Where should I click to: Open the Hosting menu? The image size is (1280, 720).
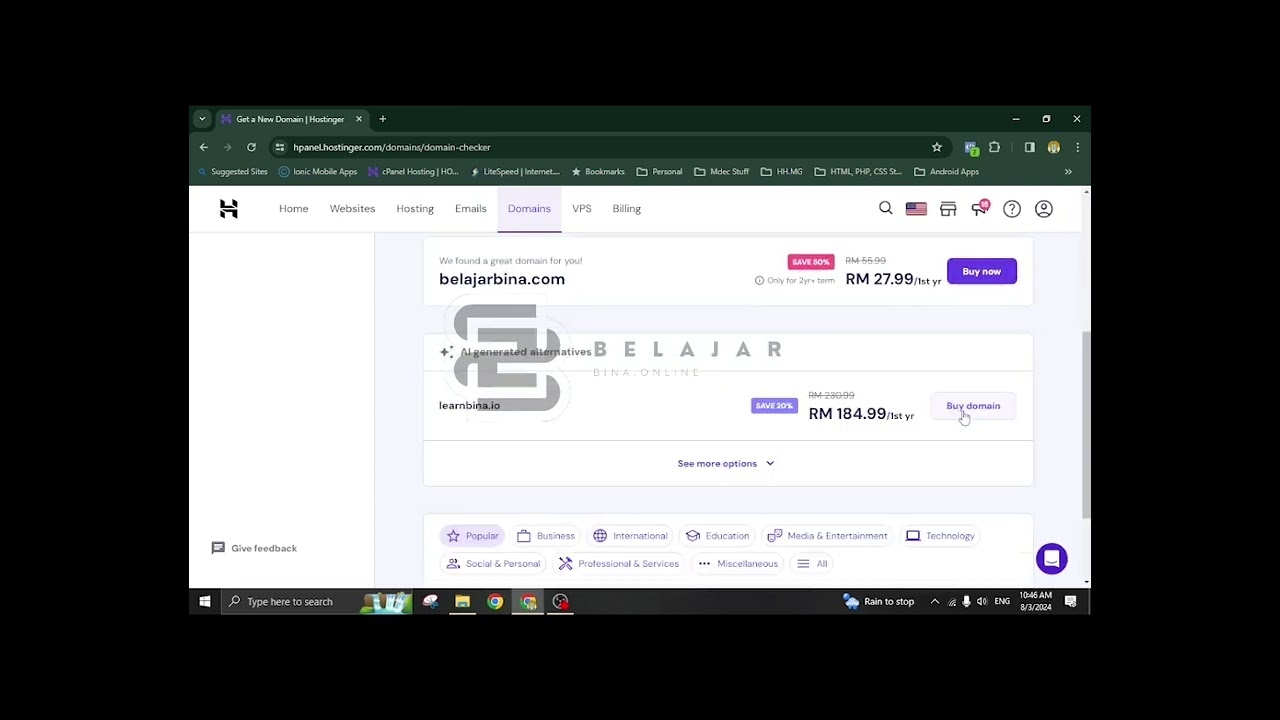415,209
